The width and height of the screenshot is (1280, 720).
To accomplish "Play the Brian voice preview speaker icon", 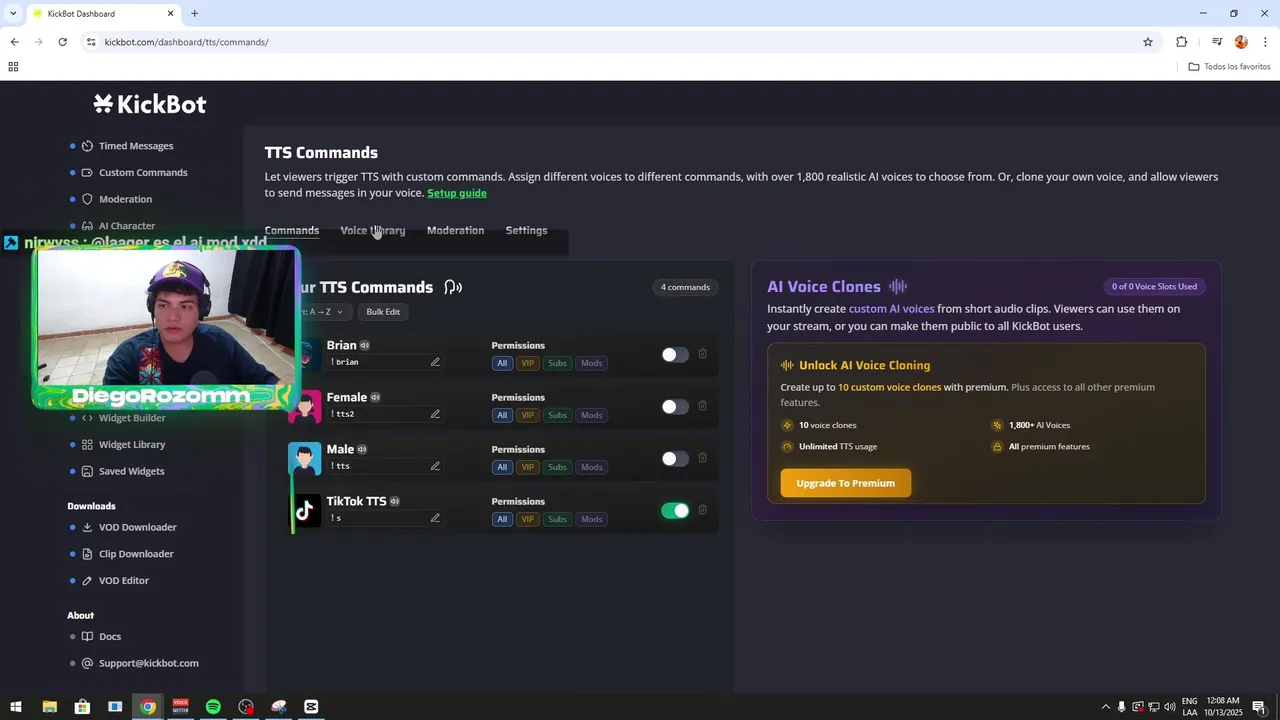I will tap(365, 345).
